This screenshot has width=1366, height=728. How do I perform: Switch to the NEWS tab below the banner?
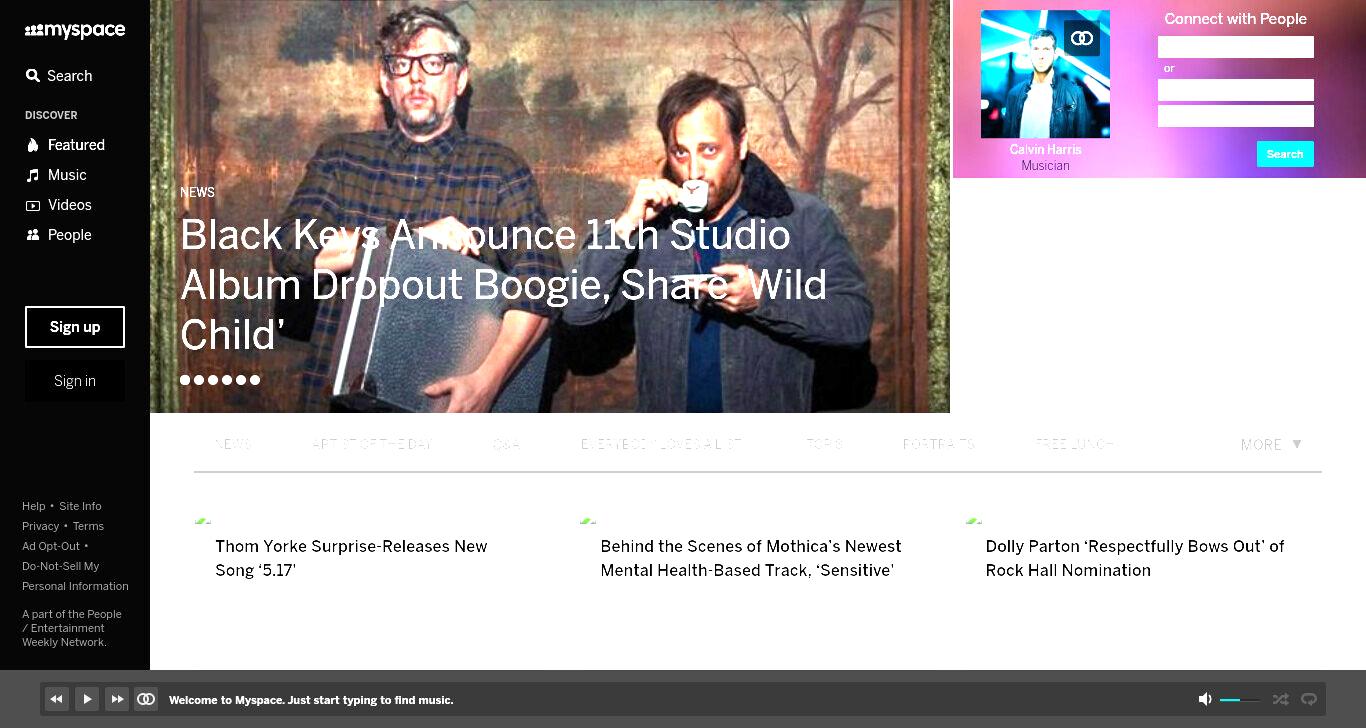coord(233,444)
